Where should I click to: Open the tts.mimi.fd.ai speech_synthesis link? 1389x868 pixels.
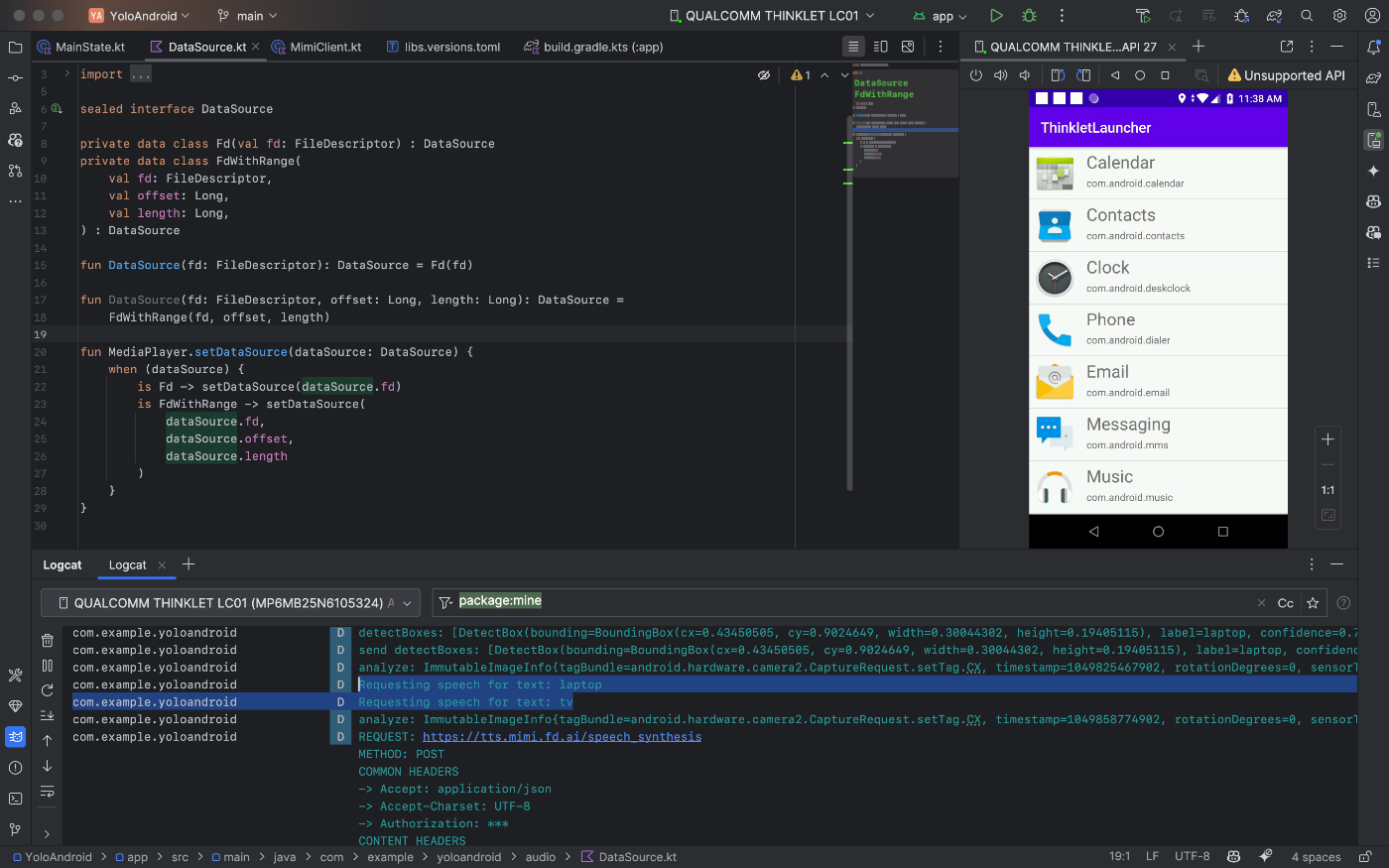[562, 737]
